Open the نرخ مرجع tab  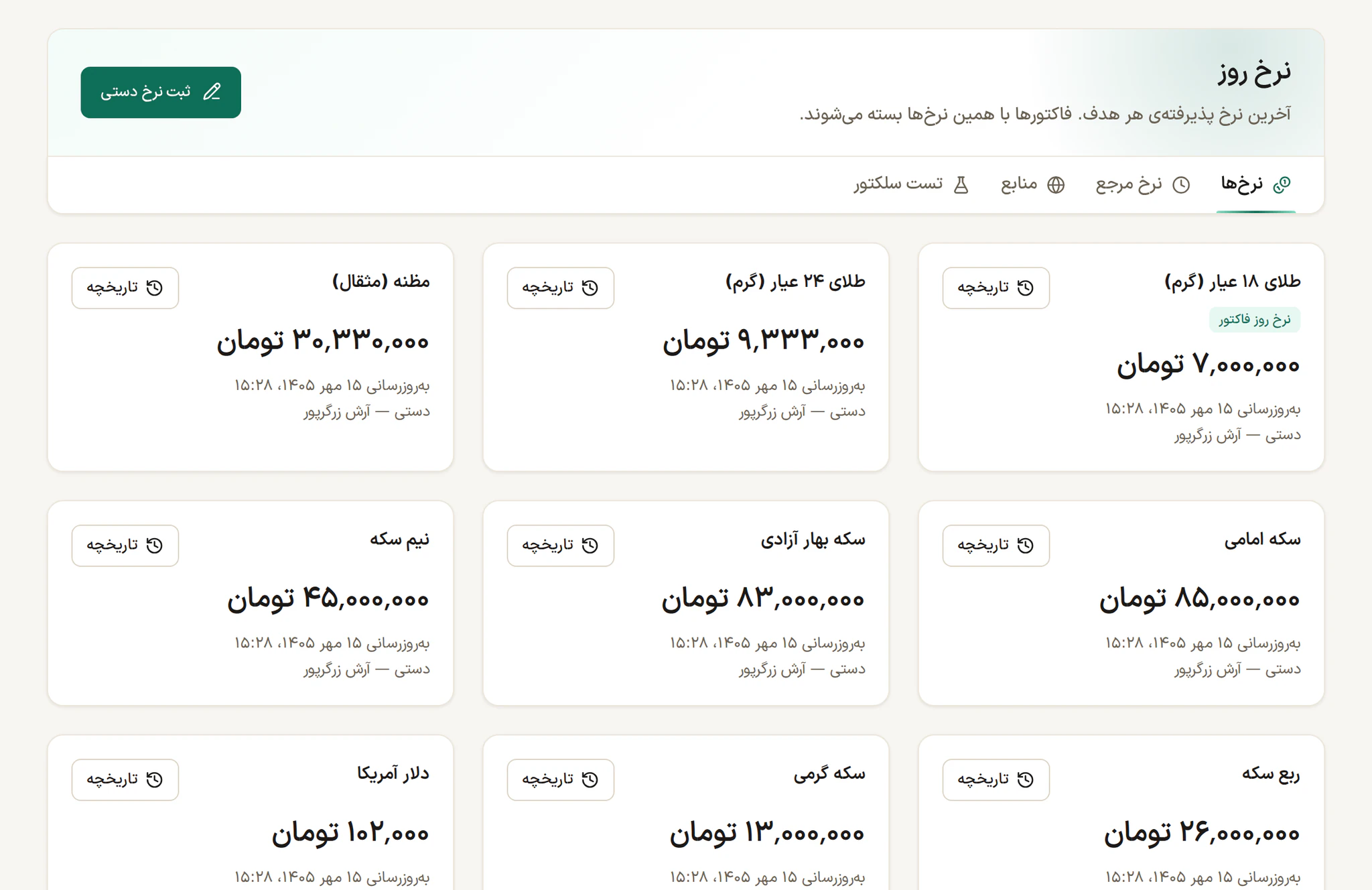(x=1143, y=184)
